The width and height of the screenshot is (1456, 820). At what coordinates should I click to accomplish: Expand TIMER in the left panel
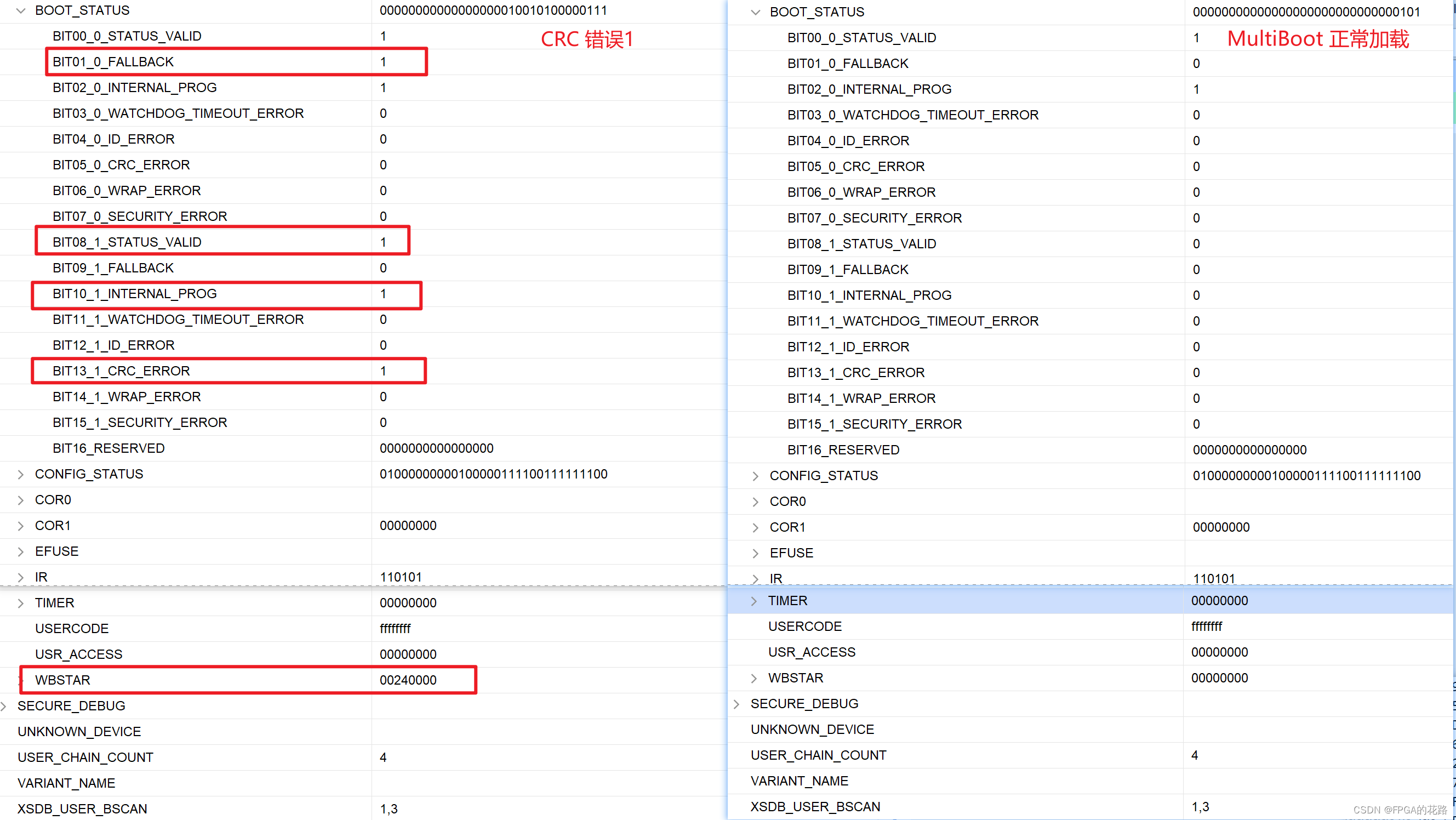tap(21, 603)
